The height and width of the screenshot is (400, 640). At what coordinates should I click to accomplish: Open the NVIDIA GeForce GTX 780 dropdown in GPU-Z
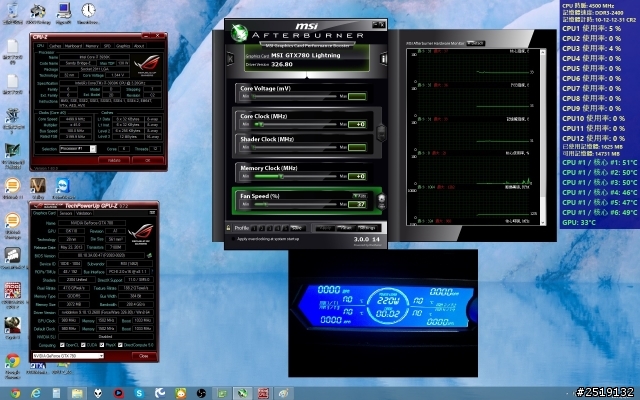click(68, 356)
